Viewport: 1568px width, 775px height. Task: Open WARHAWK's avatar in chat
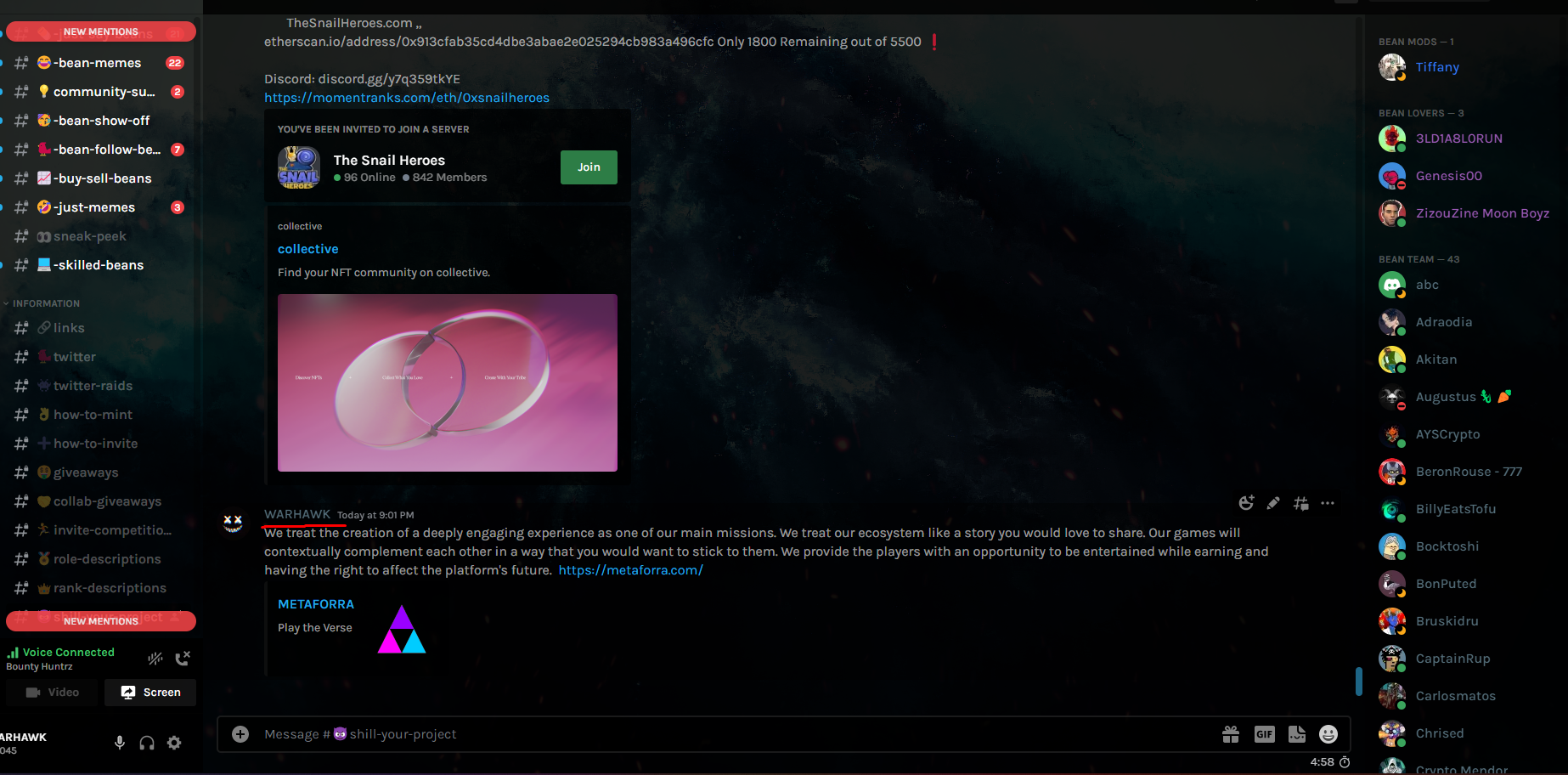pyautogui.click(x=233, y=523)
